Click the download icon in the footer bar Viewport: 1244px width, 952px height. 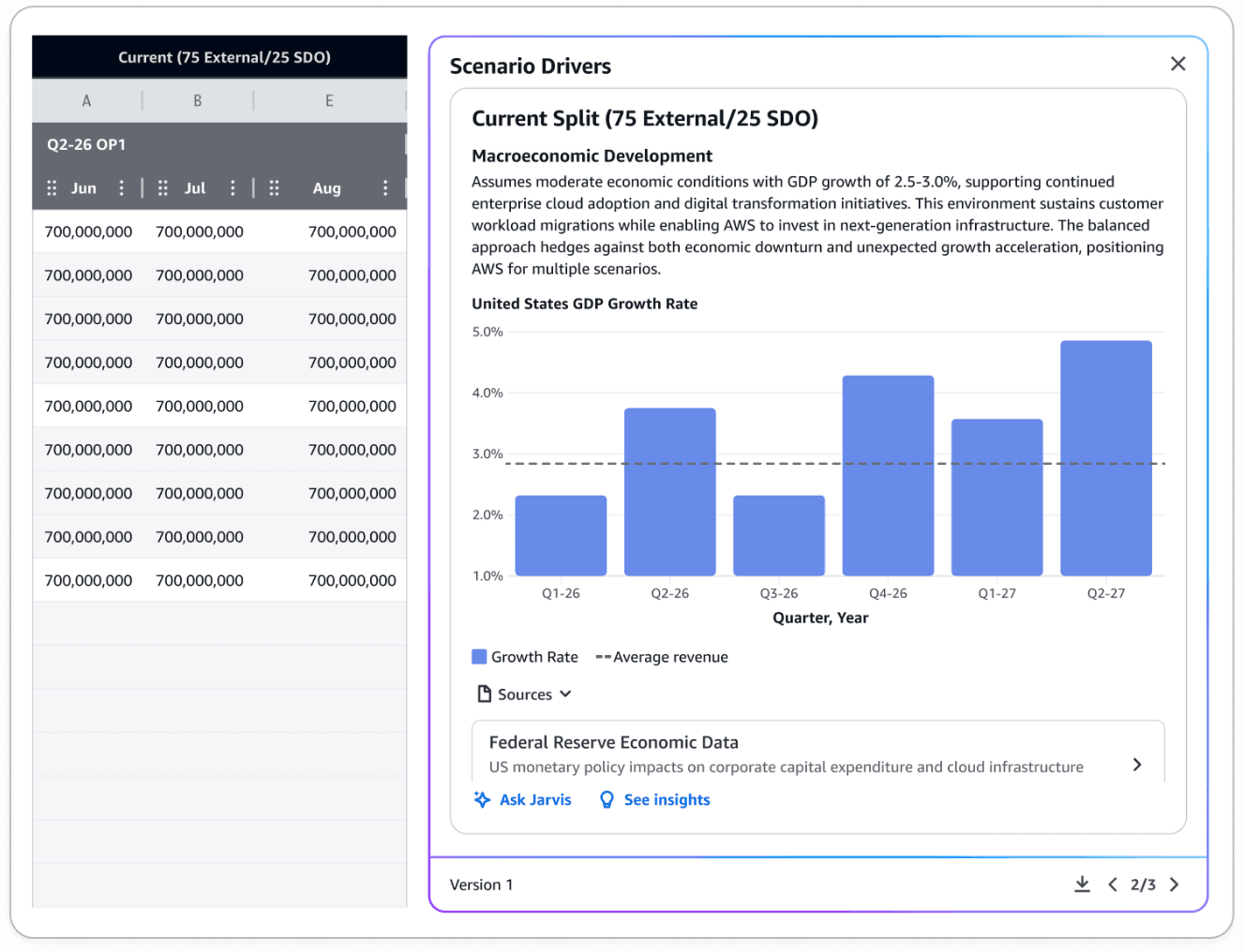(1083, 885)
